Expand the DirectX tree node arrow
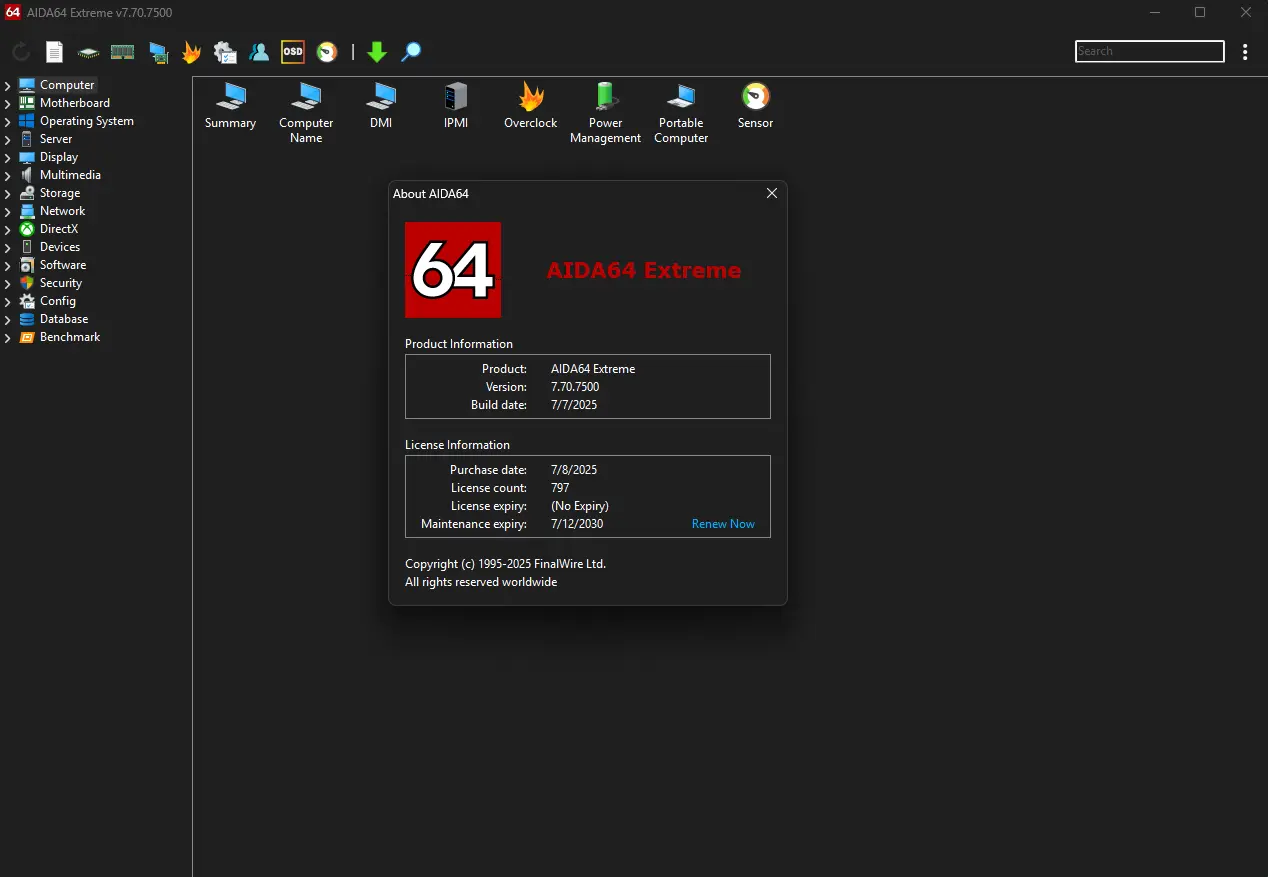1268x877 pixels. tap(8, 229)
